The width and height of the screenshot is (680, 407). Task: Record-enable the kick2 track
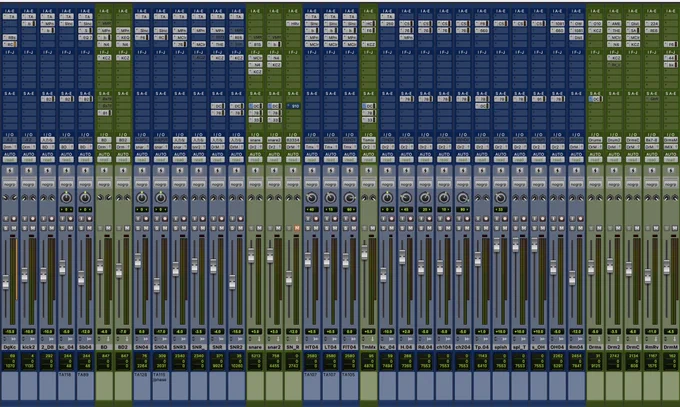point(33,219)
